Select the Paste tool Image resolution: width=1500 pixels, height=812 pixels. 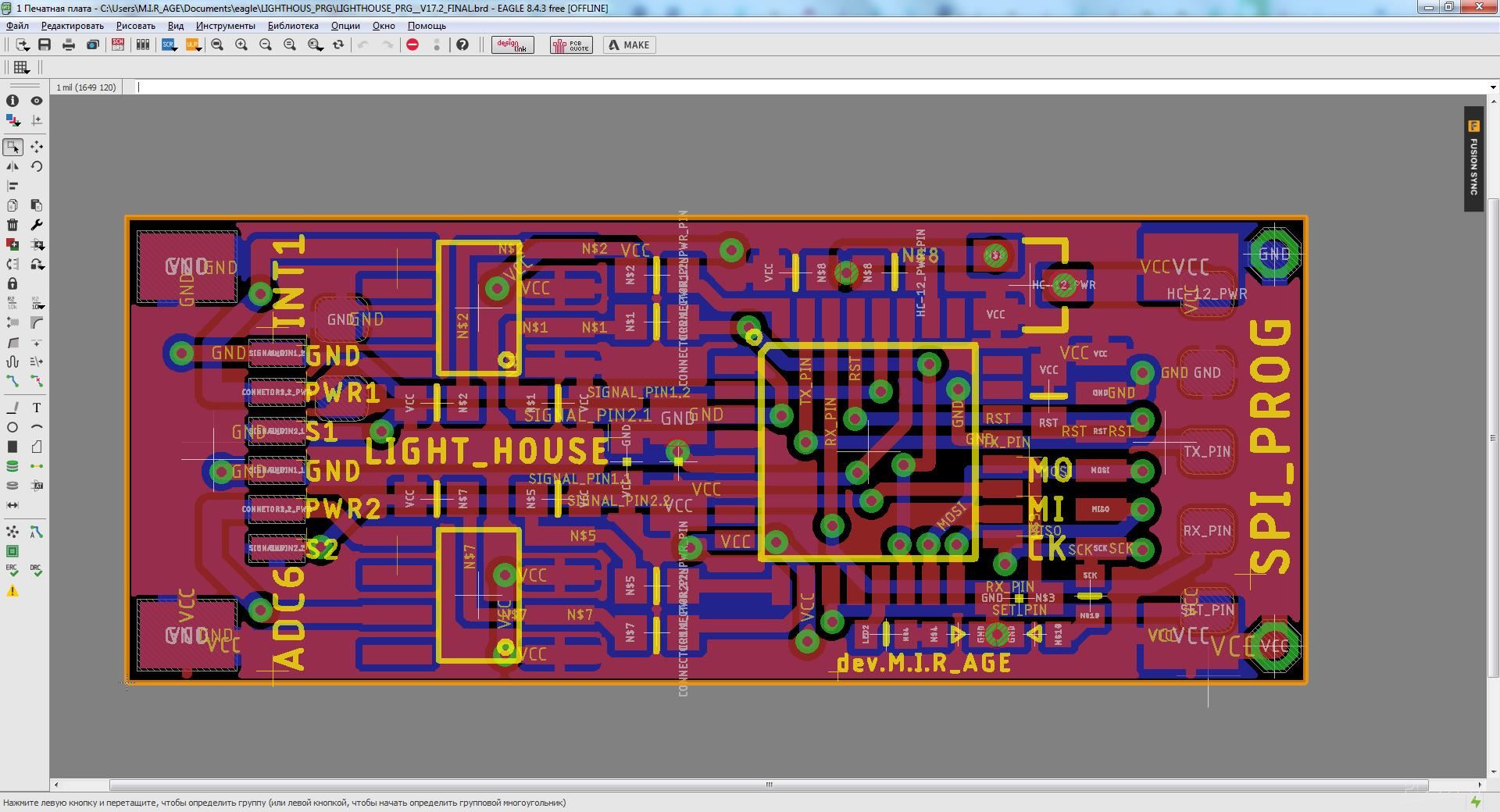coord(37,205)
